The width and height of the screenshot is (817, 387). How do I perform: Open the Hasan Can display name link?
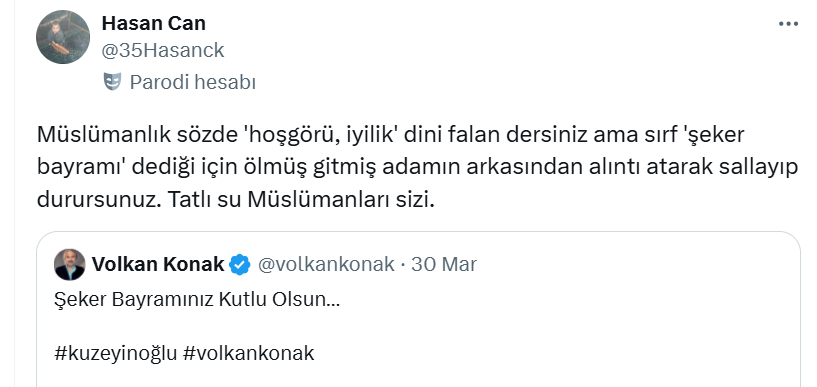point(154,23)
